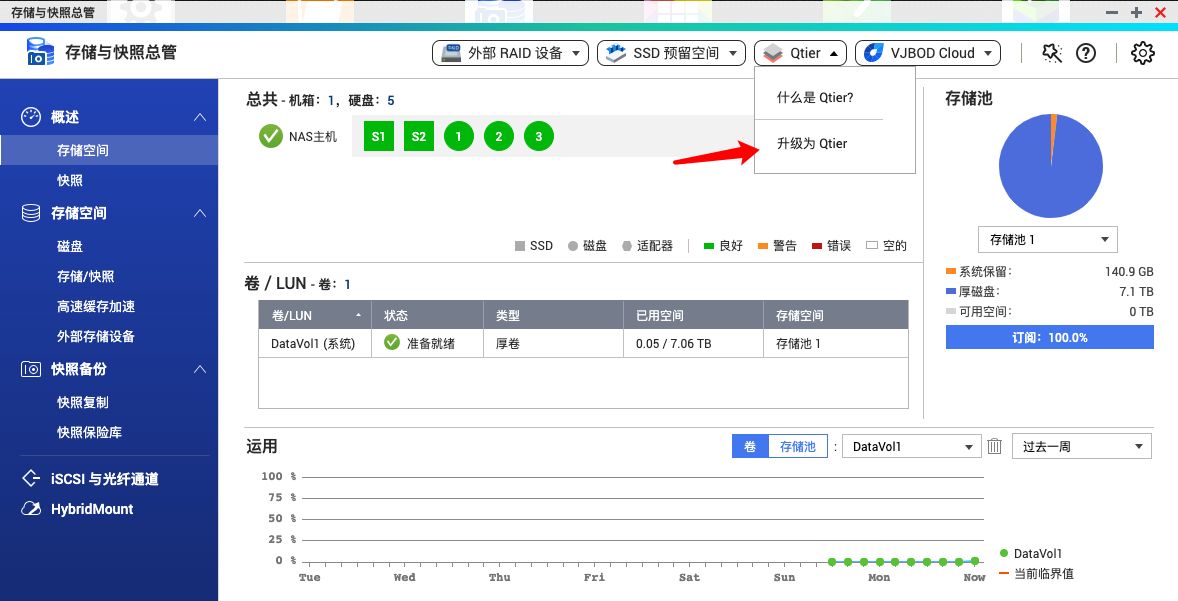Viewport: 1178px width, 601px height.
Task: Expand the 存储池 1 selector
Action: [1047, 240]
